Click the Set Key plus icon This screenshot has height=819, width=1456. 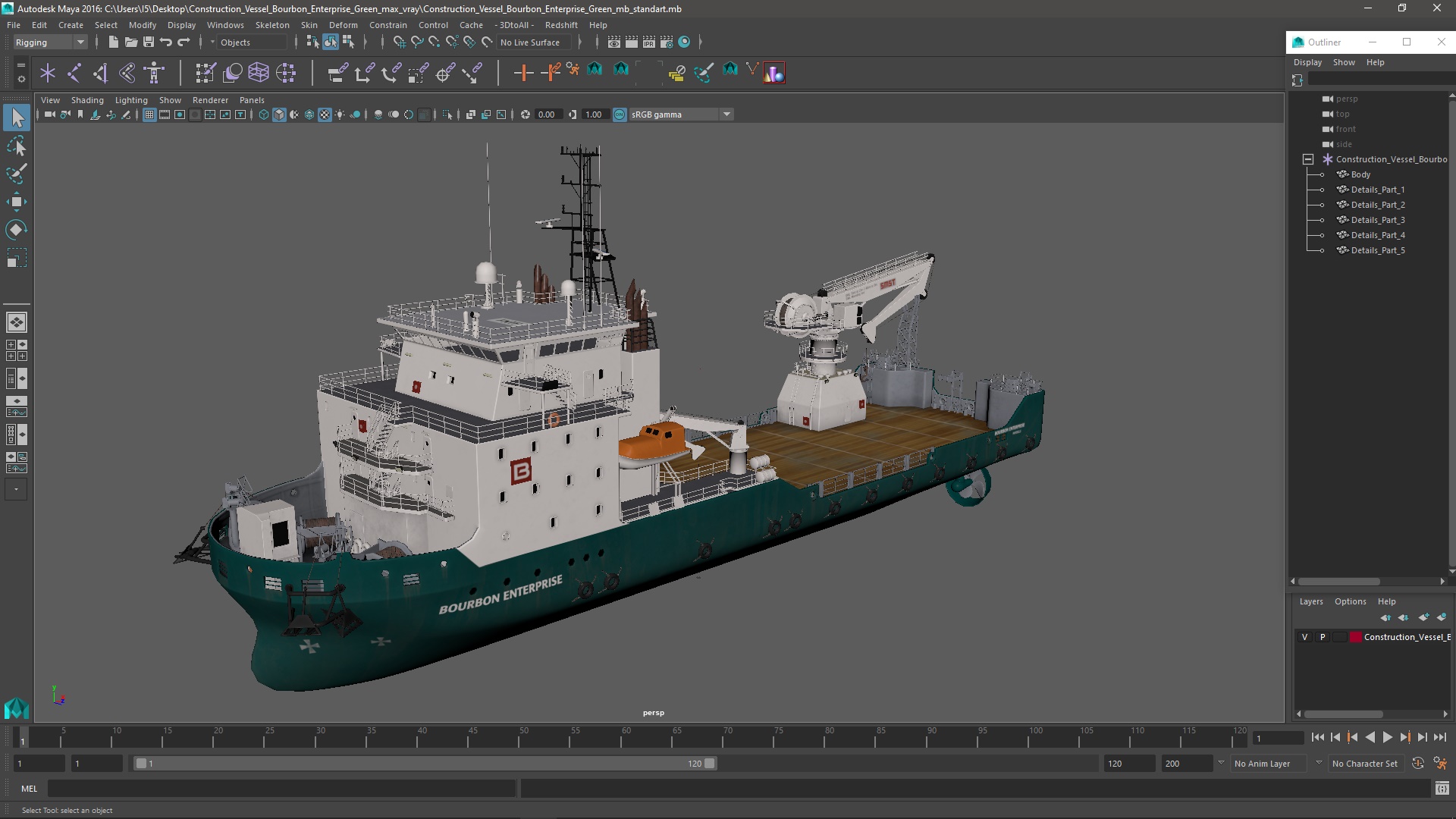coord(523,73)
